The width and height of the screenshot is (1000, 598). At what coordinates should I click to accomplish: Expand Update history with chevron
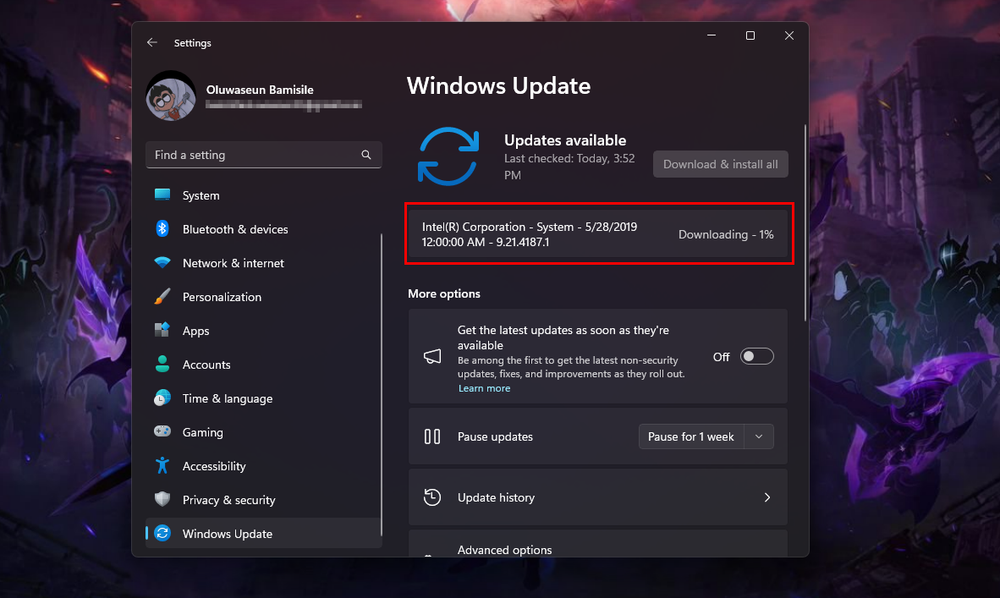(x=767, y=497)
